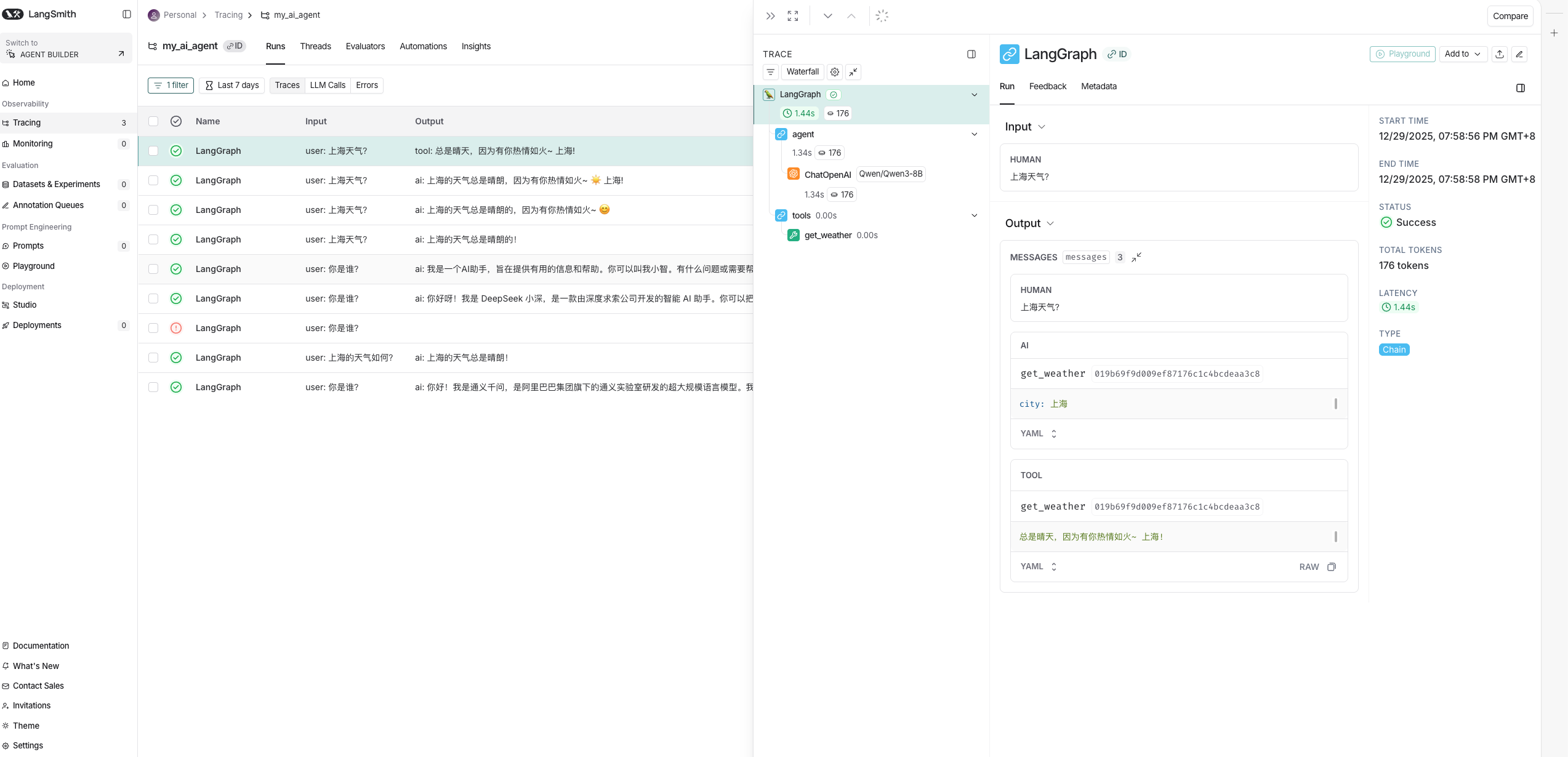Click the fullscreen expand trace icon

(x=793, y=16)
